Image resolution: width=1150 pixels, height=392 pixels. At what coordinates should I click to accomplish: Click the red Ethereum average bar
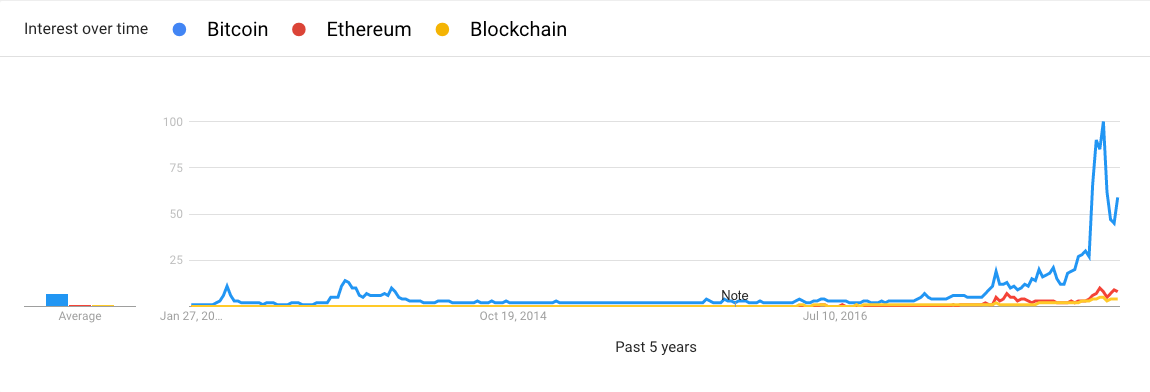click(x=80, y=305)
